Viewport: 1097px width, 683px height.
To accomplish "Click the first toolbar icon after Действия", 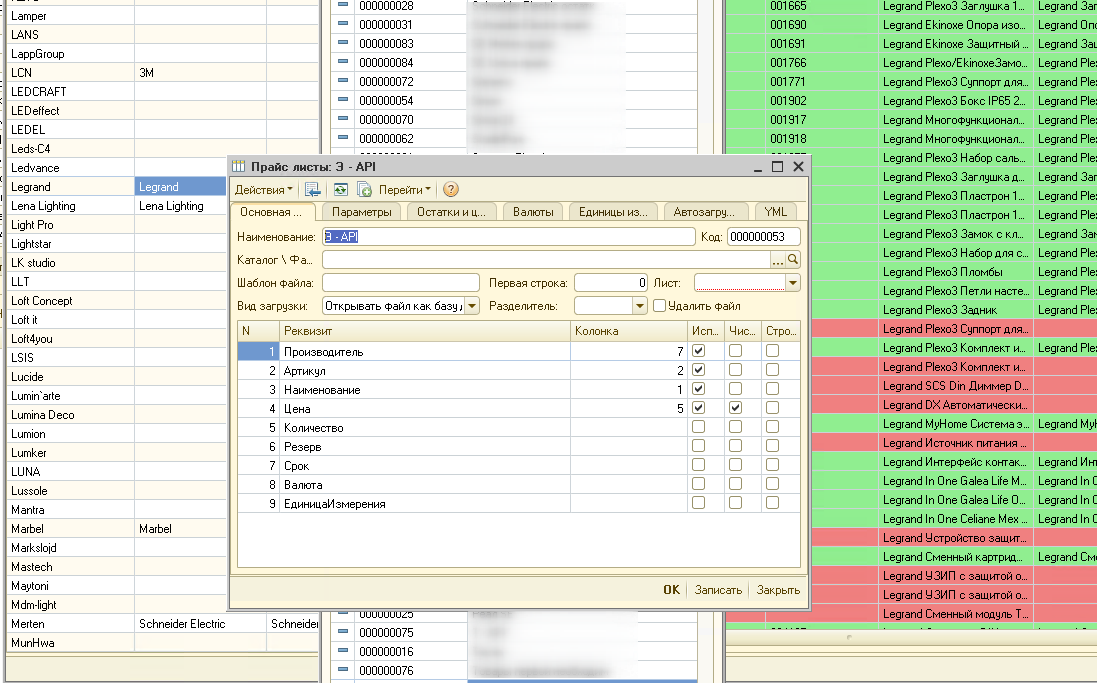I will point(313,189).
